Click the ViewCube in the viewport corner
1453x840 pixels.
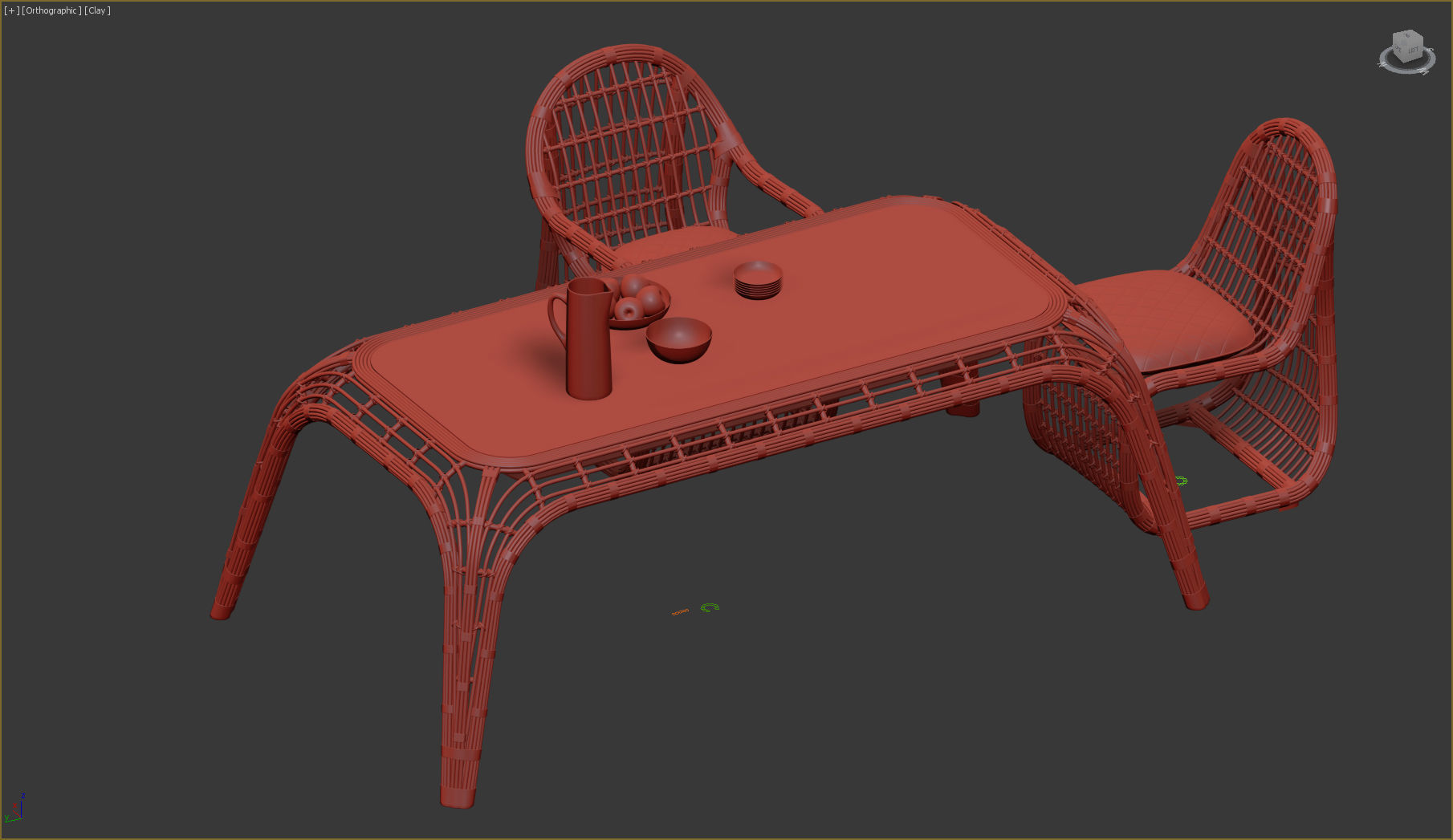click(x=1407, y=45)
